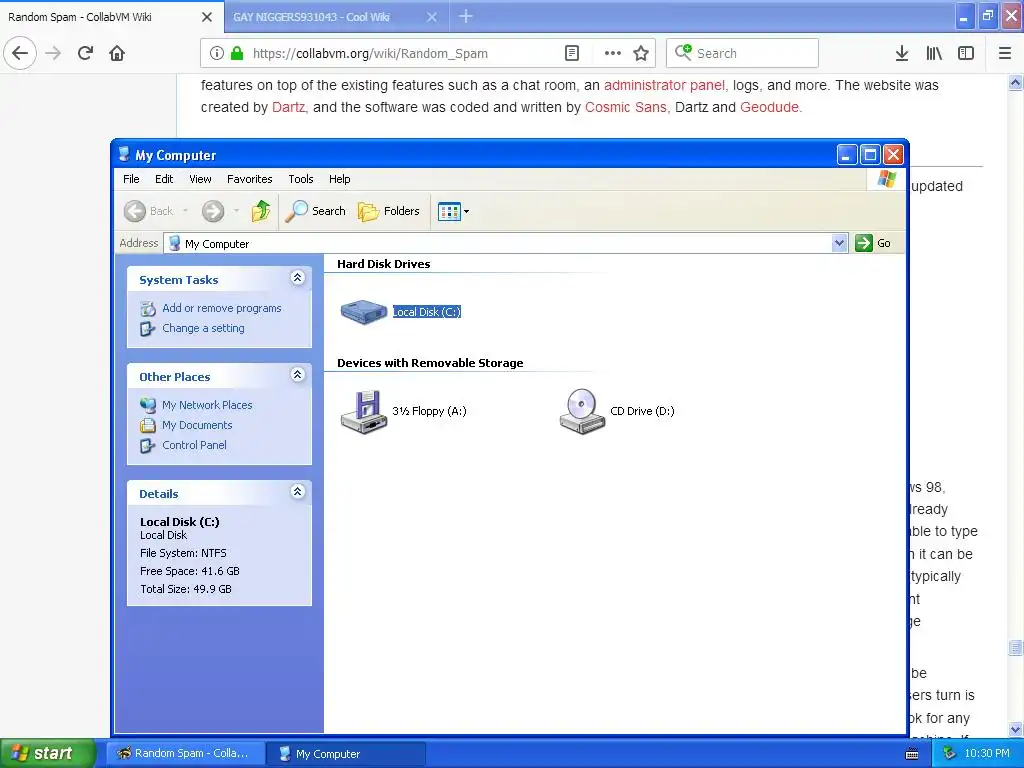
Task: Click the Firefox Search box
Action: coord(743,54)
